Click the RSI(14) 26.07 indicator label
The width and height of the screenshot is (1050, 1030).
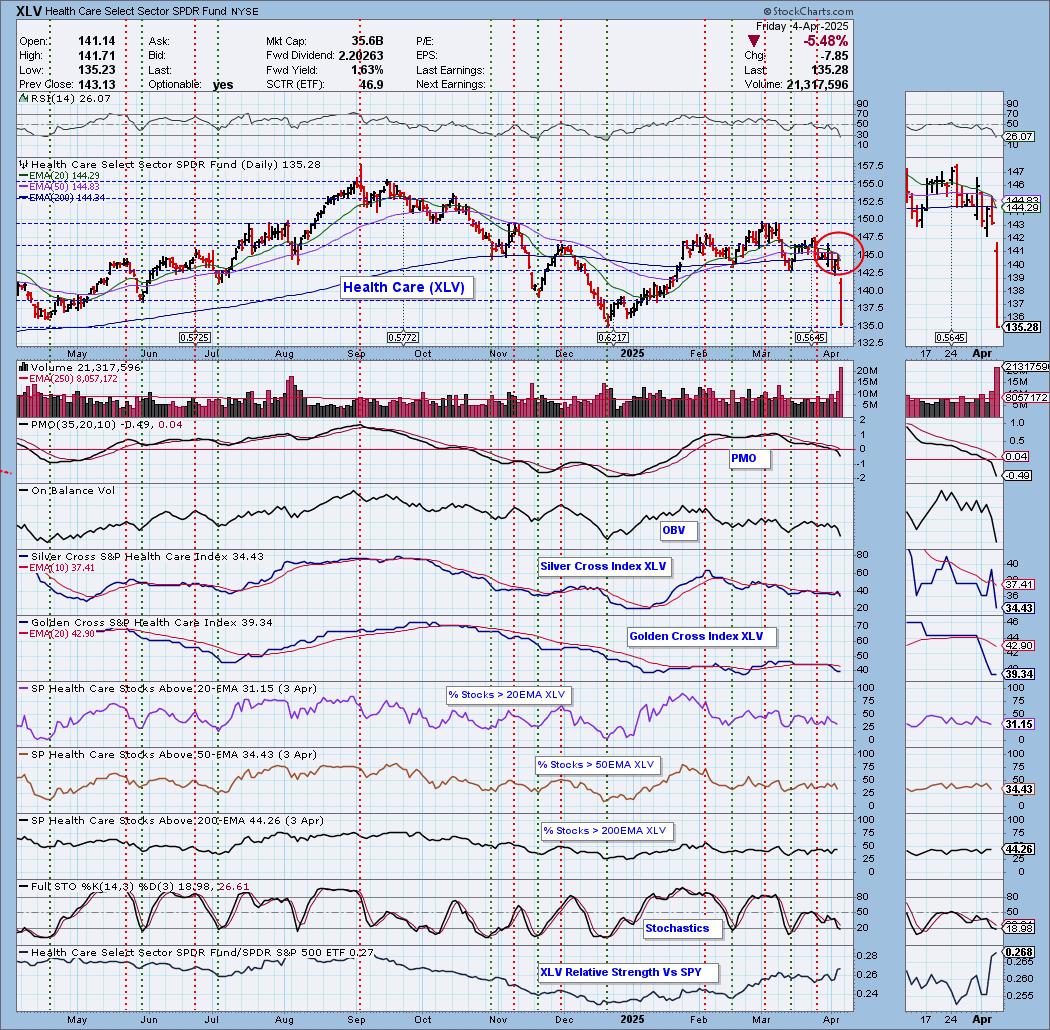click(65, 98)
